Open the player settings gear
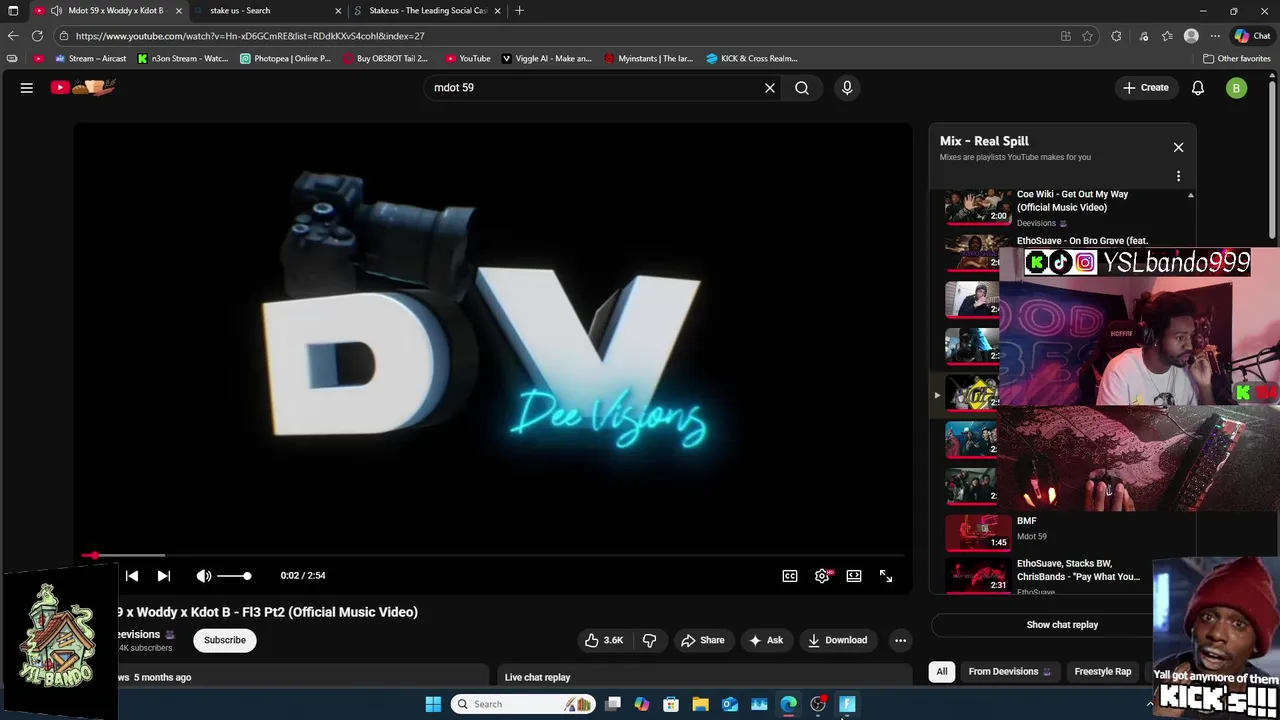Image resolution: width=1280 pixels, height=720 pixels. 822,576
